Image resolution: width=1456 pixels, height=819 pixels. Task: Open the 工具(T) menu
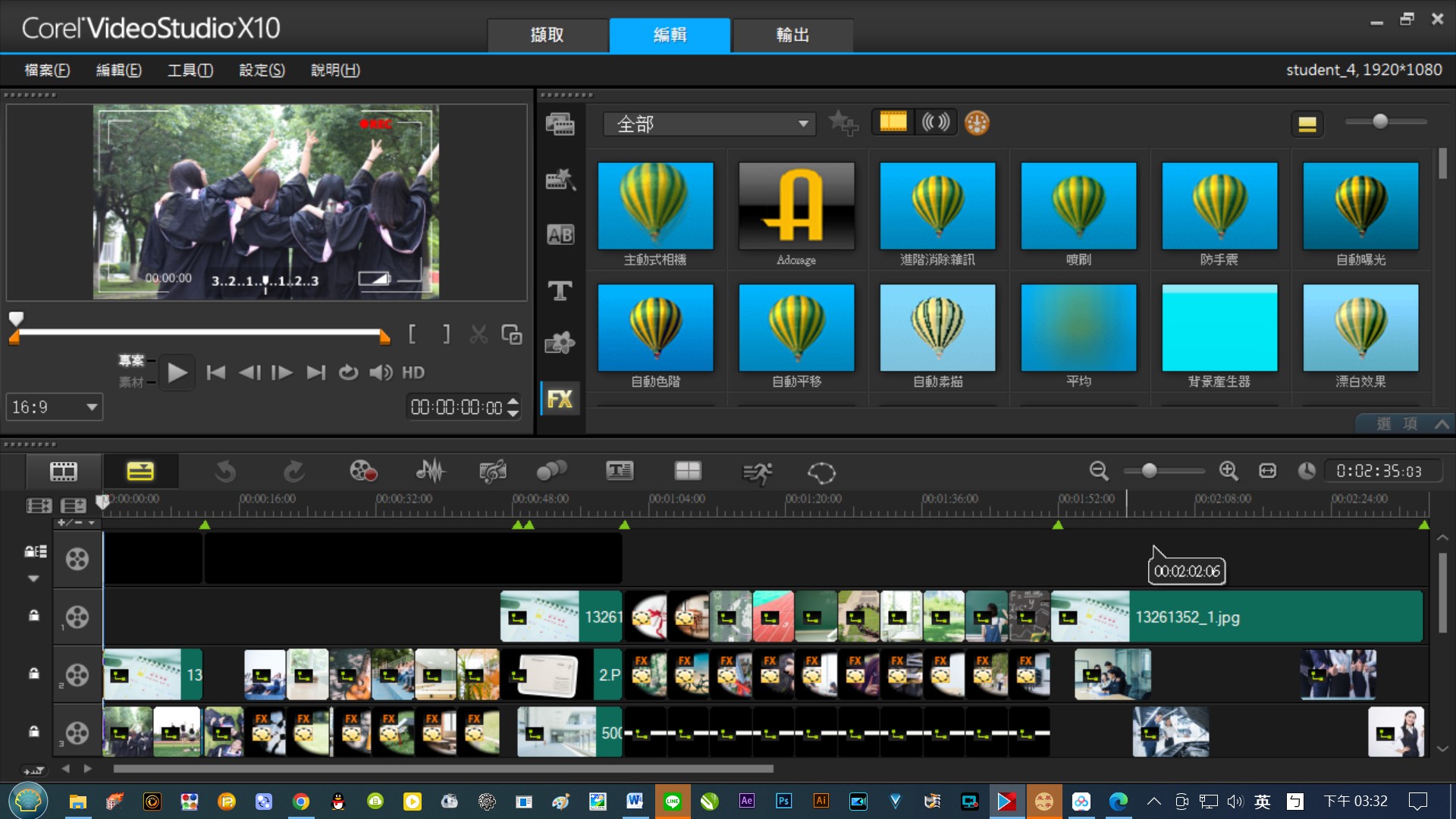click(190, 70)
